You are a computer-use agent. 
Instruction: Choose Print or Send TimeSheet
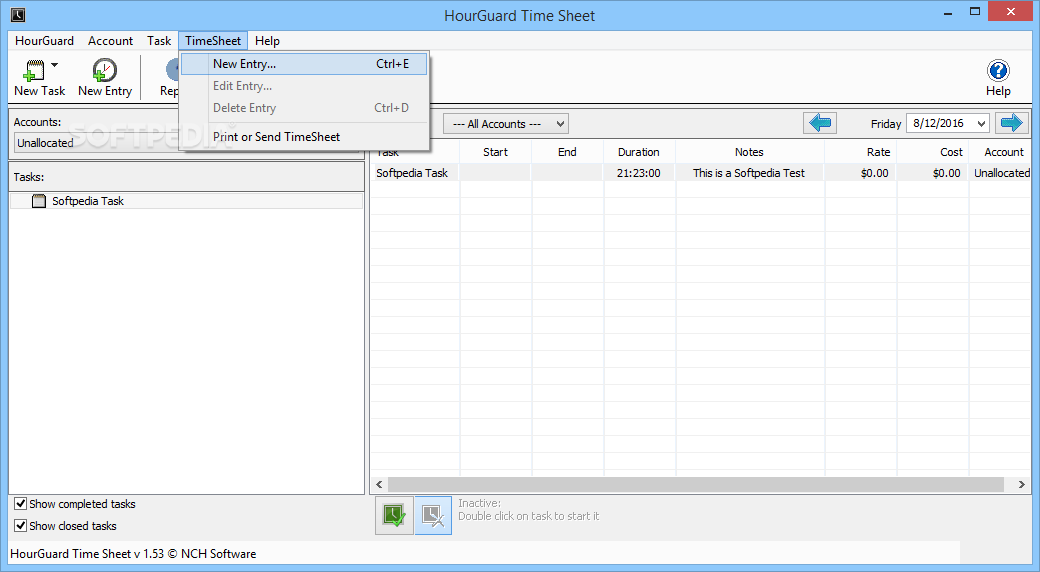pyautogui.click(x=304, y=137)
